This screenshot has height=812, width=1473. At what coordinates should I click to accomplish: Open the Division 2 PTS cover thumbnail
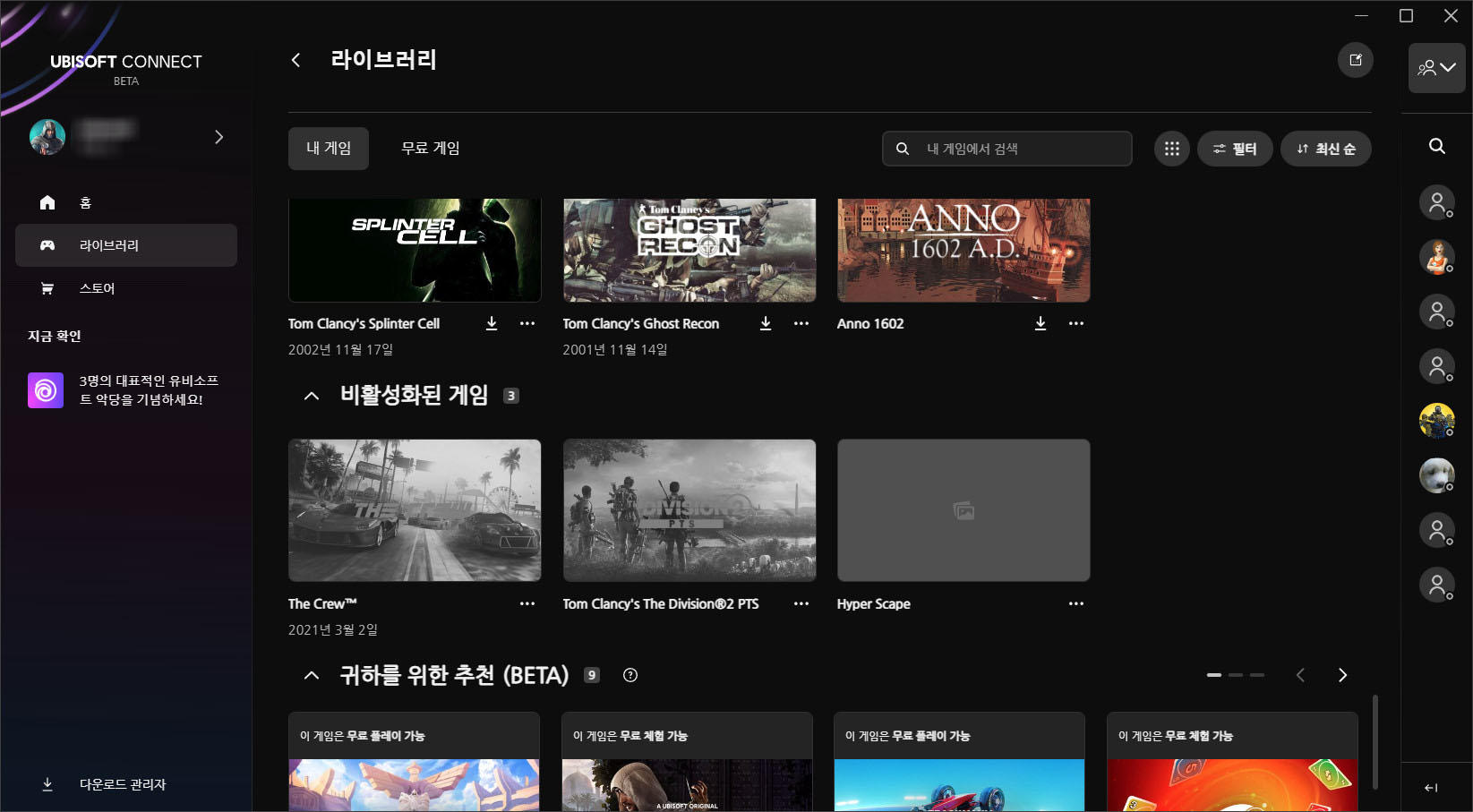click(x=689, y=510)
